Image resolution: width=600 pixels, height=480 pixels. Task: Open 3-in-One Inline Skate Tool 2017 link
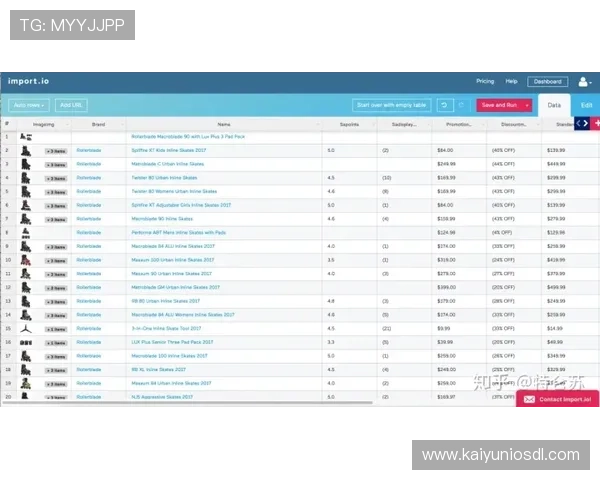click(x=166, y=328)
